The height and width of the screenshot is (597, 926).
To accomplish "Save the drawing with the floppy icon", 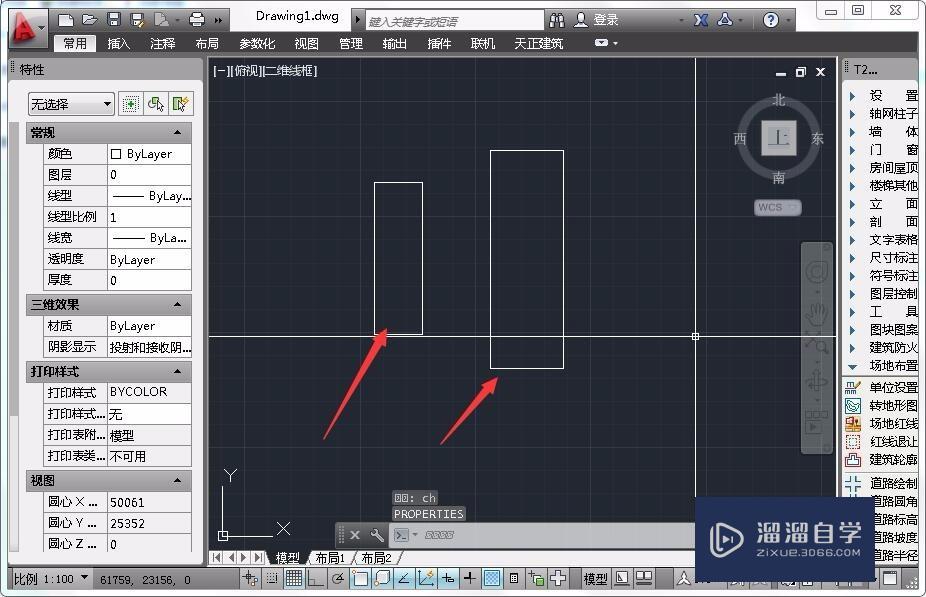I will click(114, 20).
